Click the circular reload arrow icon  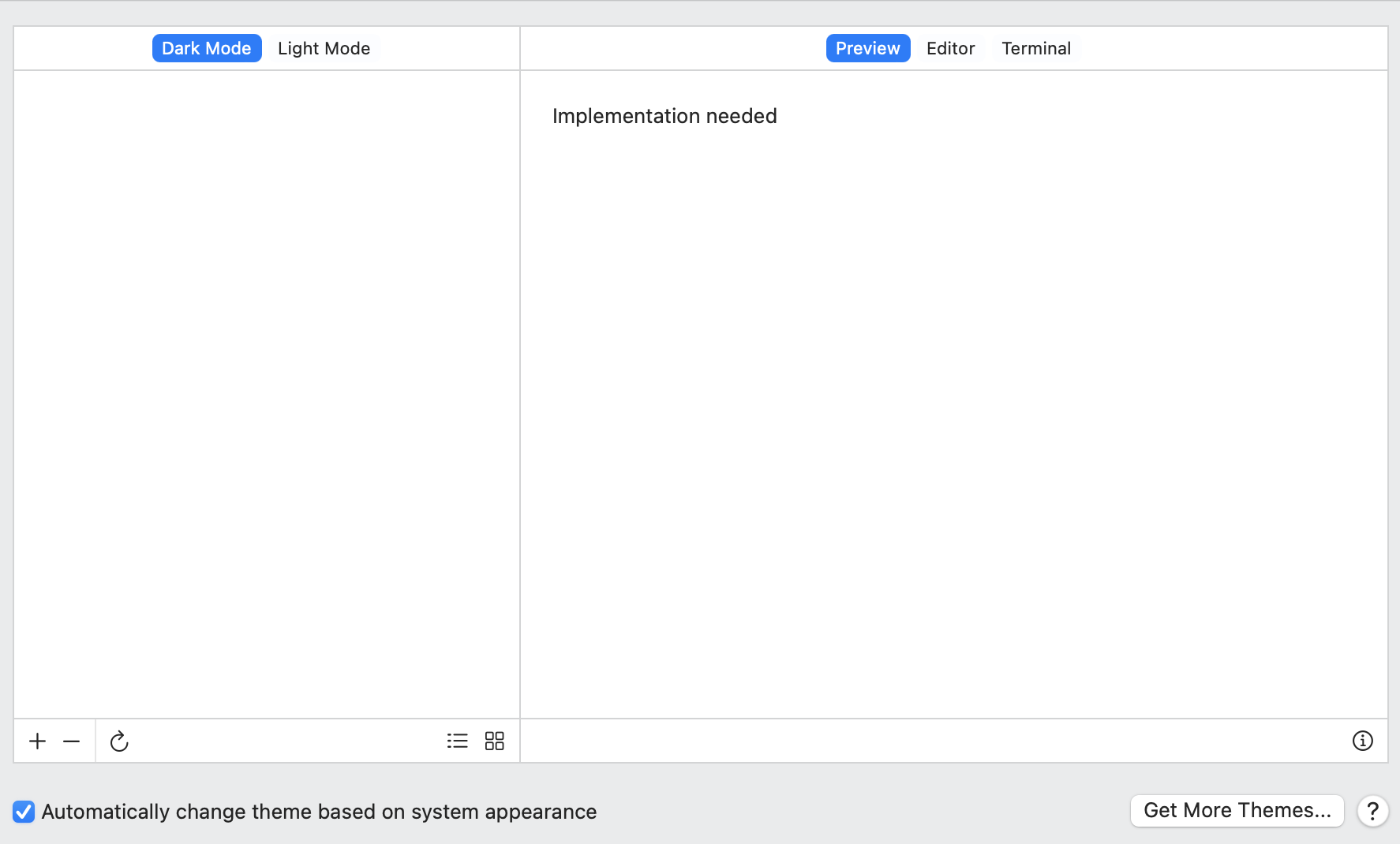(x=119, y=741)
